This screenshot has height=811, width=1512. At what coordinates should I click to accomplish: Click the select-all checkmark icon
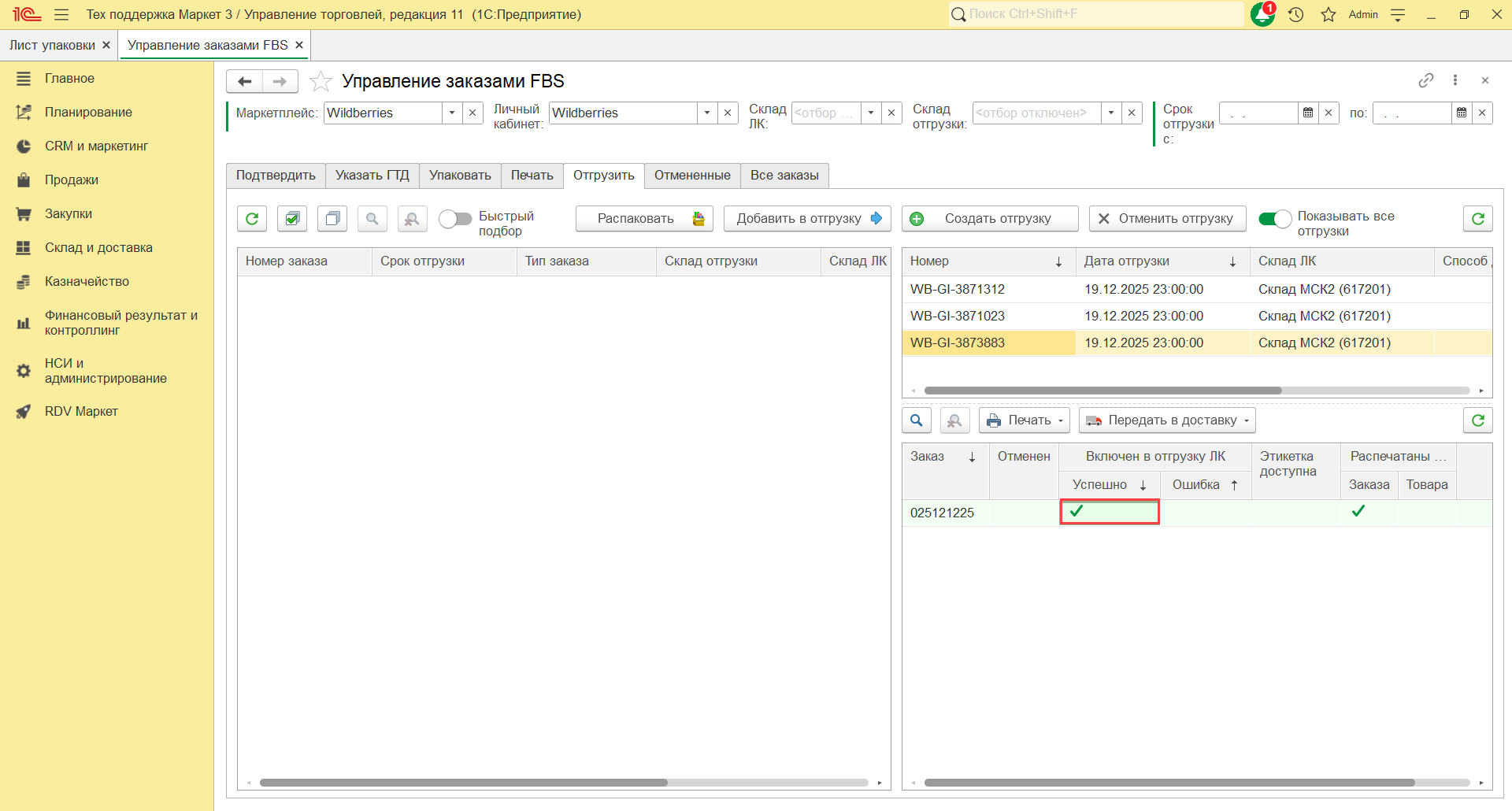pyautogui.click(x=292, y=218)
